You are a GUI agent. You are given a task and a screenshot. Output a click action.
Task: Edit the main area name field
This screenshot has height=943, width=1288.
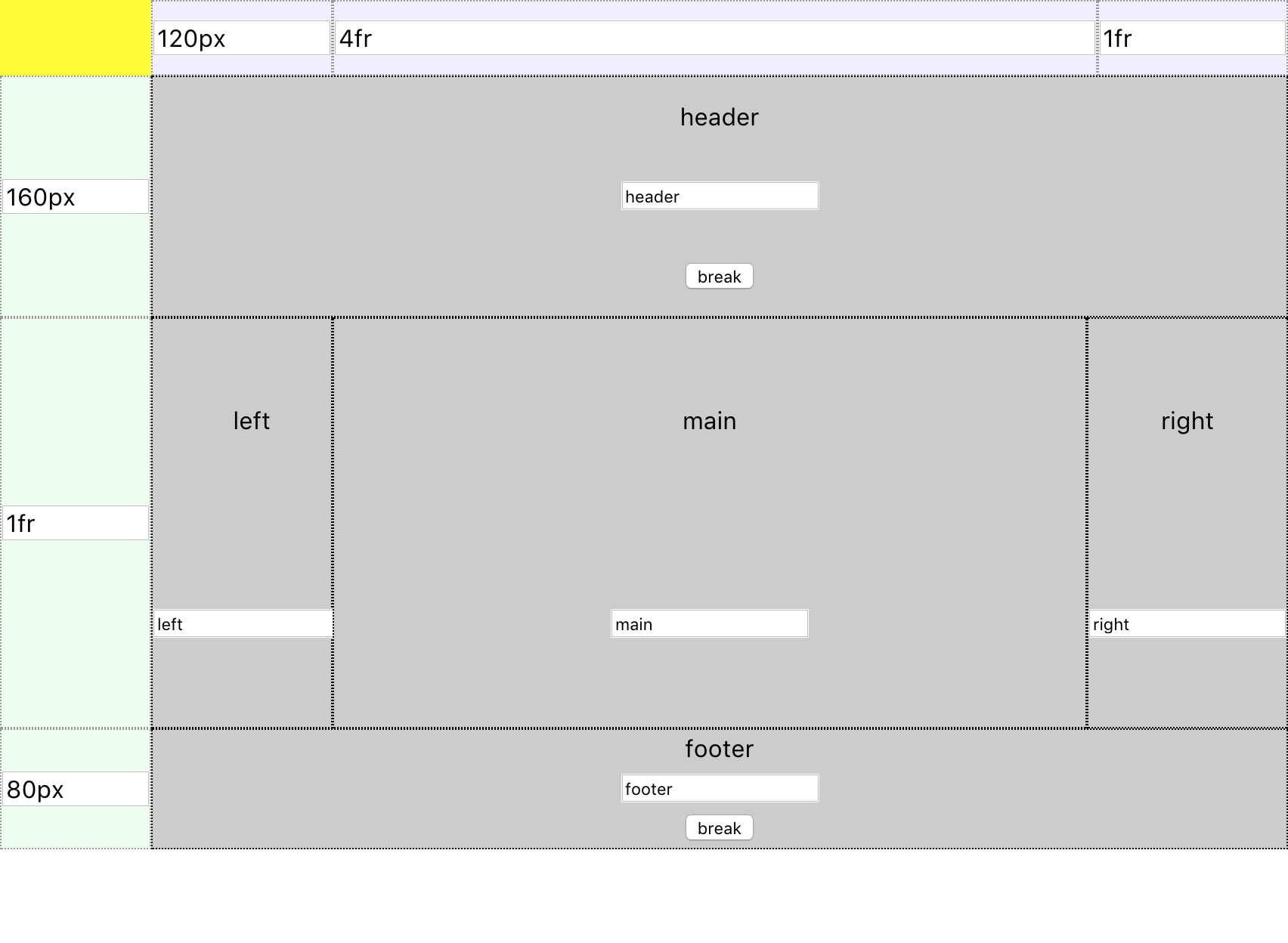tap(709, 623)
